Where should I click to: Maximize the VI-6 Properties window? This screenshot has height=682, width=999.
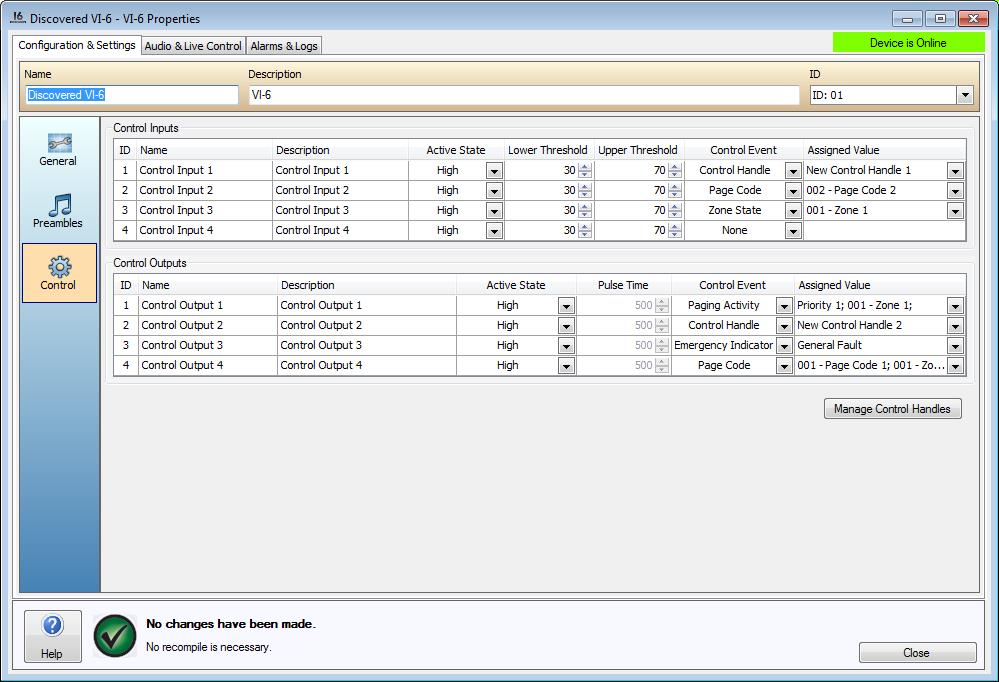940,18
